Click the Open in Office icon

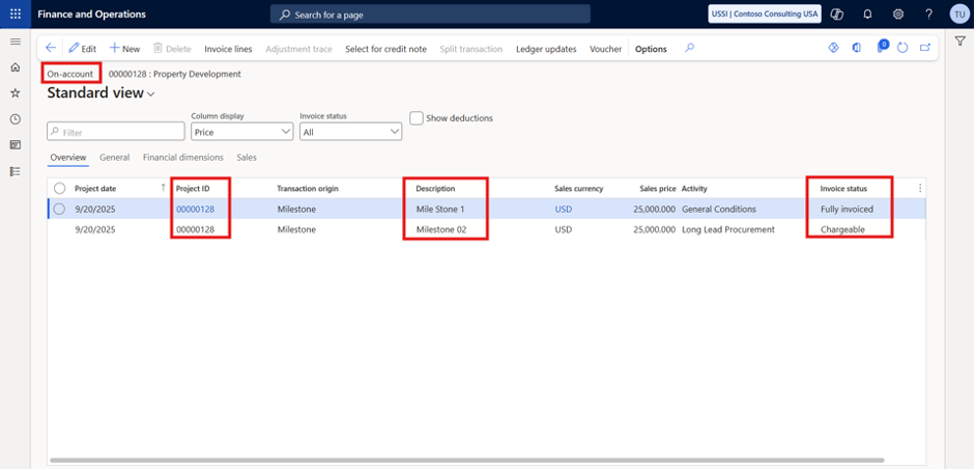point(857,48)
